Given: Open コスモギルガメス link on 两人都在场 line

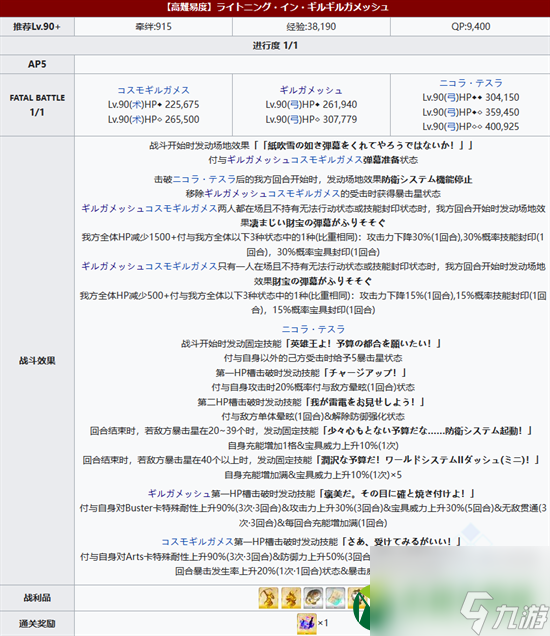Looking at the screenshot, I should pos(181,208).
